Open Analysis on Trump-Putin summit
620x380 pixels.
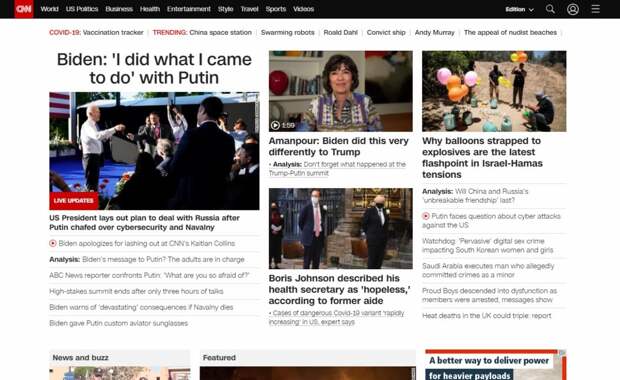point(337,168)
